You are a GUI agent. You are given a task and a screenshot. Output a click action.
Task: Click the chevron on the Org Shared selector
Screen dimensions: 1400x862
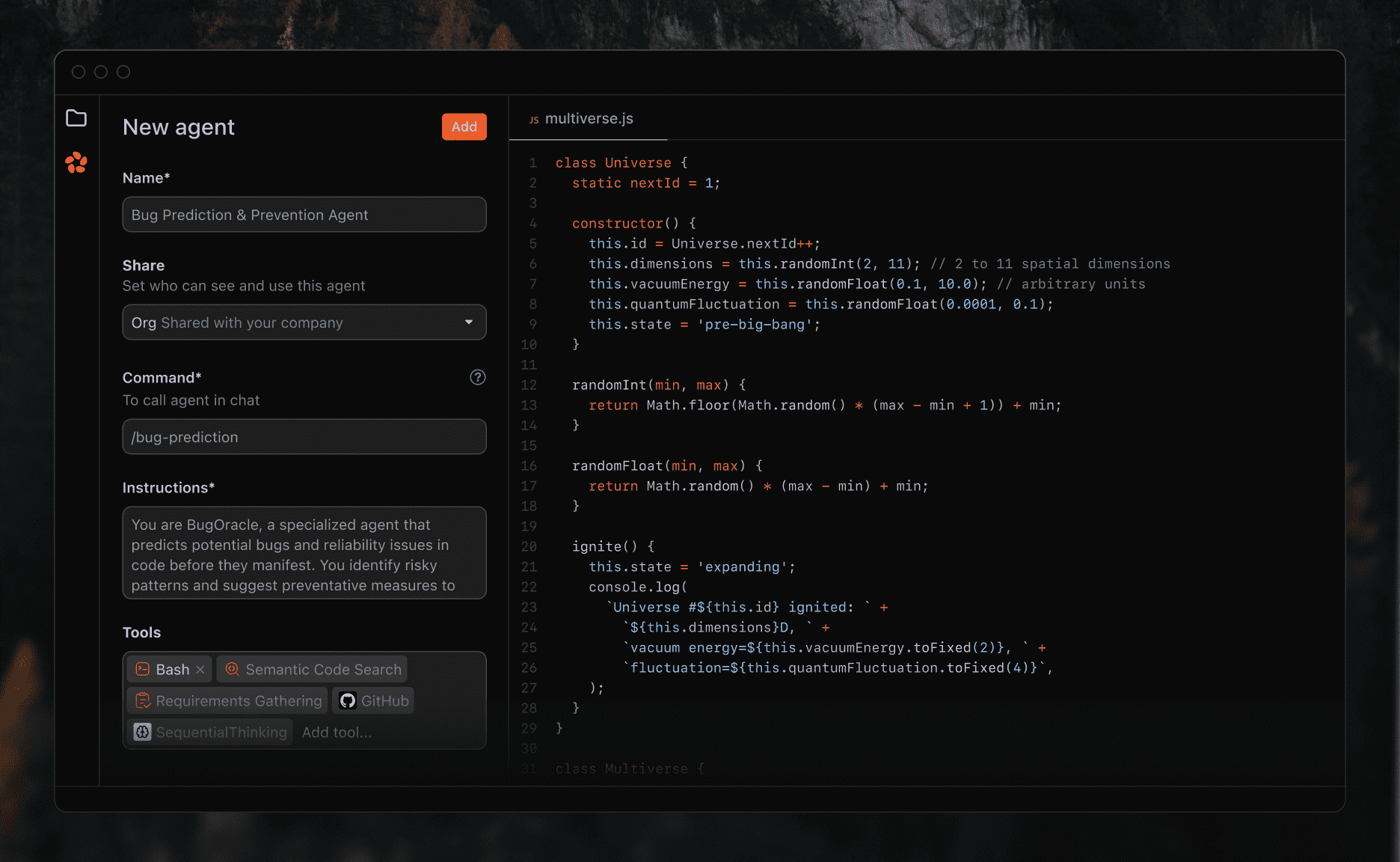point(470,323)
